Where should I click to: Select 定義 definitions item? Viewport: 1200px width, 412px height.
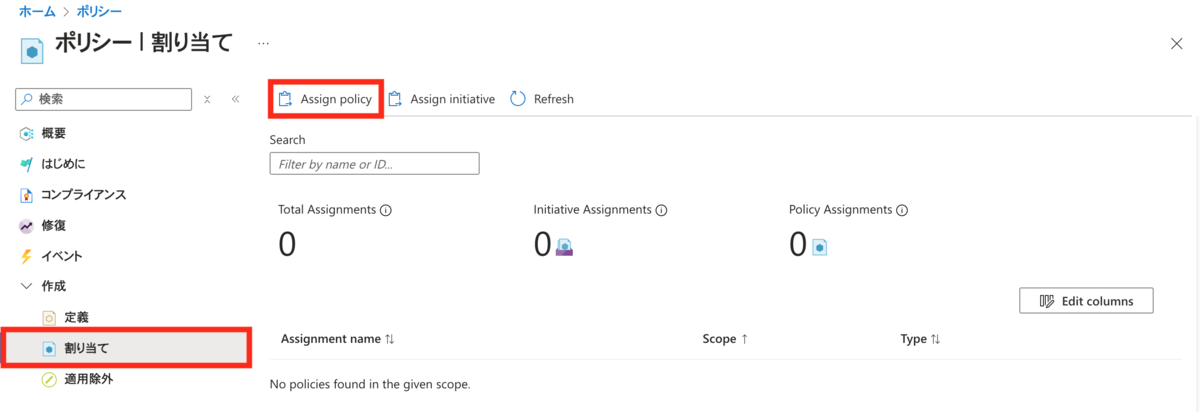(66, 317)
